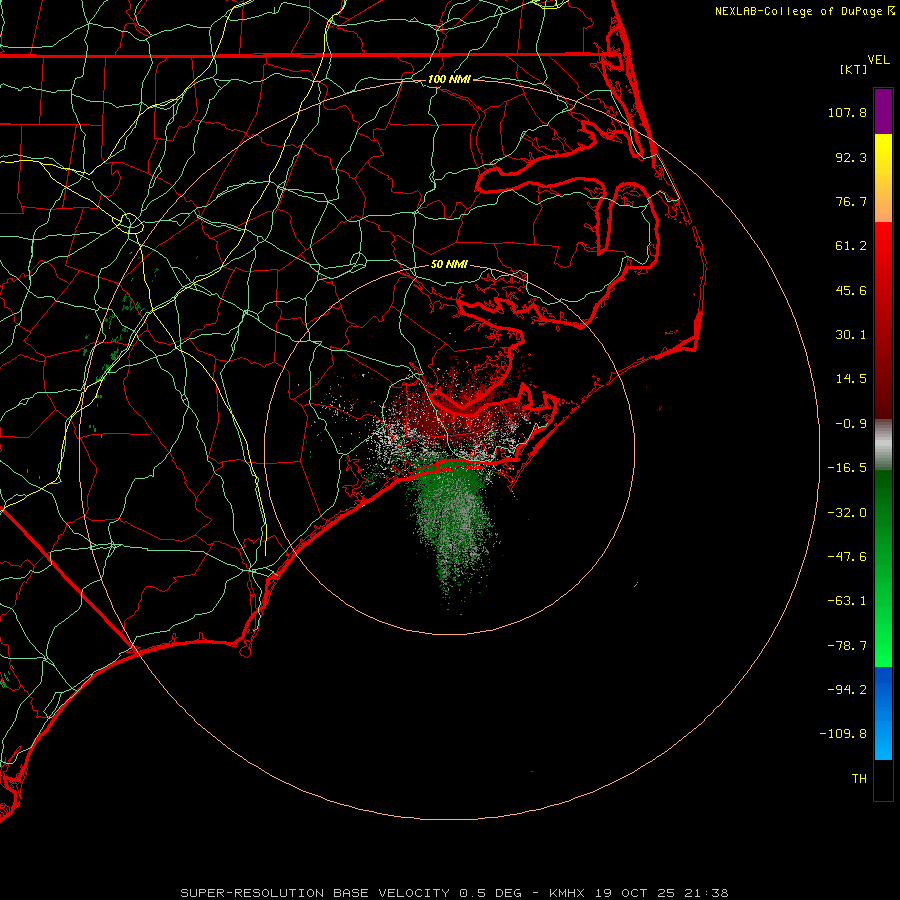900x900 pixels.
Task: Click the 100 NMI range ring label
Action: coord(449,79)
